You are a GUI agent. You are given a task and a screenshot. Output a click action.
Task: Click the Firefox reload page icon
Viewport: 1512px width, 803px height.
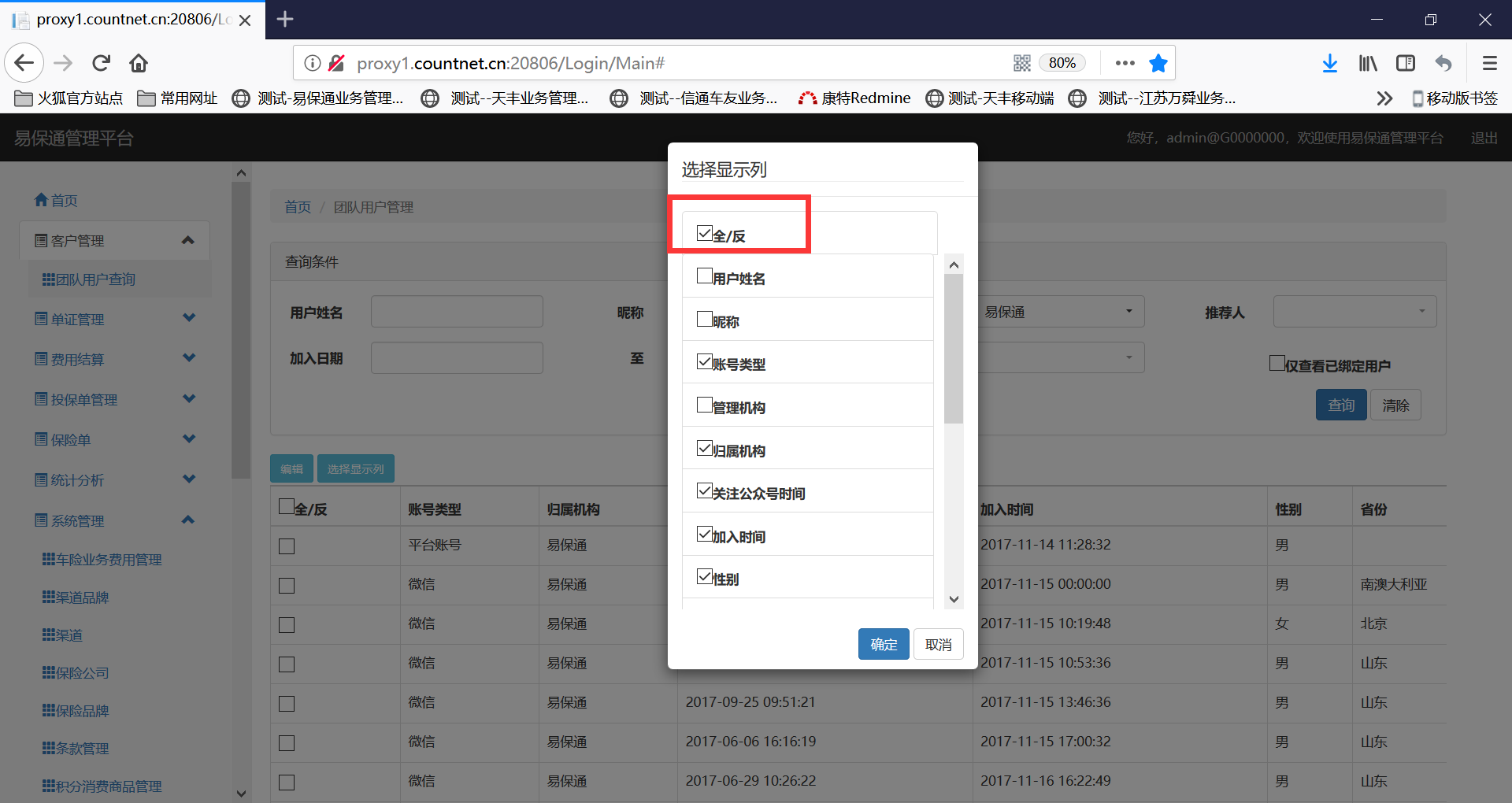(101, 63)
